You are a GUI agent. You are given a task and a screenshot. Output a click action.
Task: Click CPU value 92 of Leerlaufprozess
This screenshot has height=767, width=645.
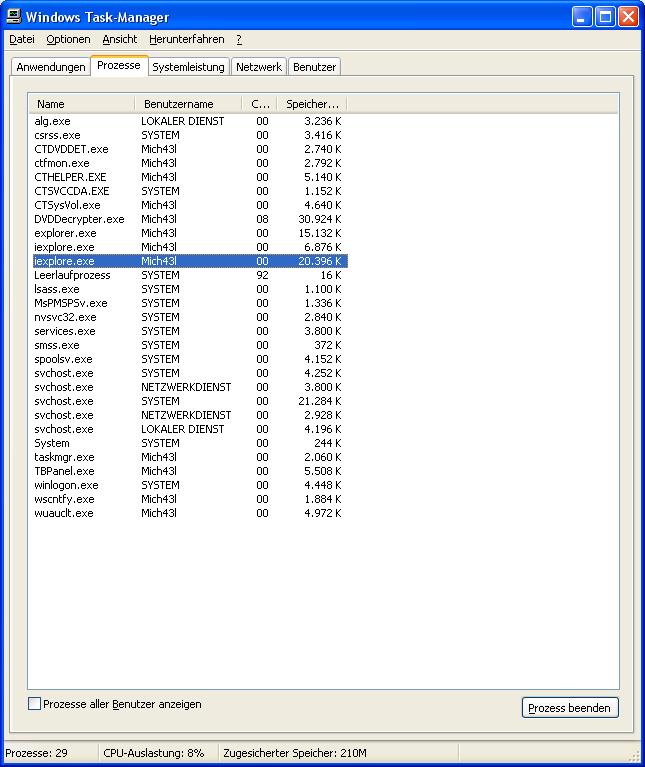tap(262, 275)
